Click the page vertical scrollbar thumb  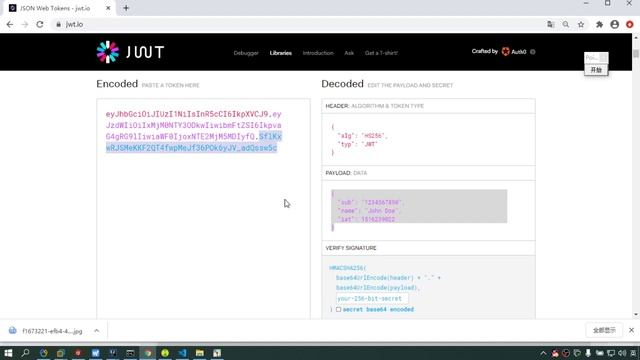pyautogui.click(x=636, y=54)
